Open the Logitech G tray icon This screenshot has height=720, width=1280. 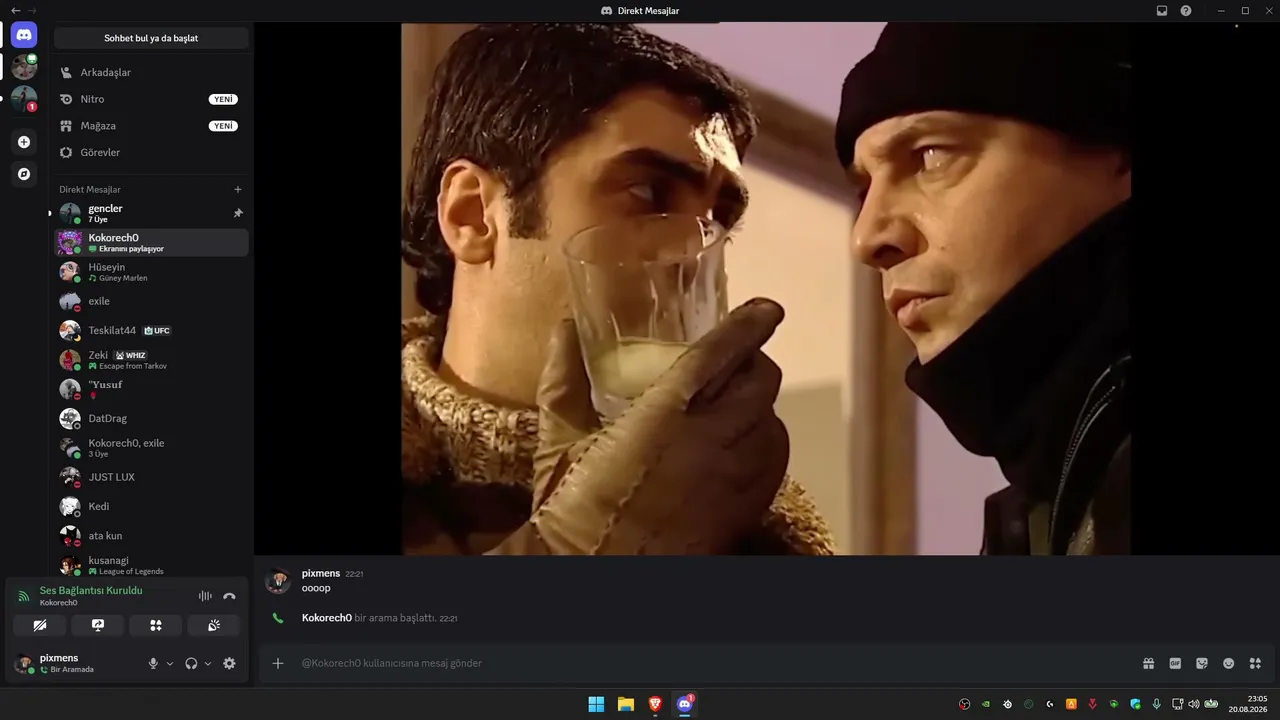1050,704
